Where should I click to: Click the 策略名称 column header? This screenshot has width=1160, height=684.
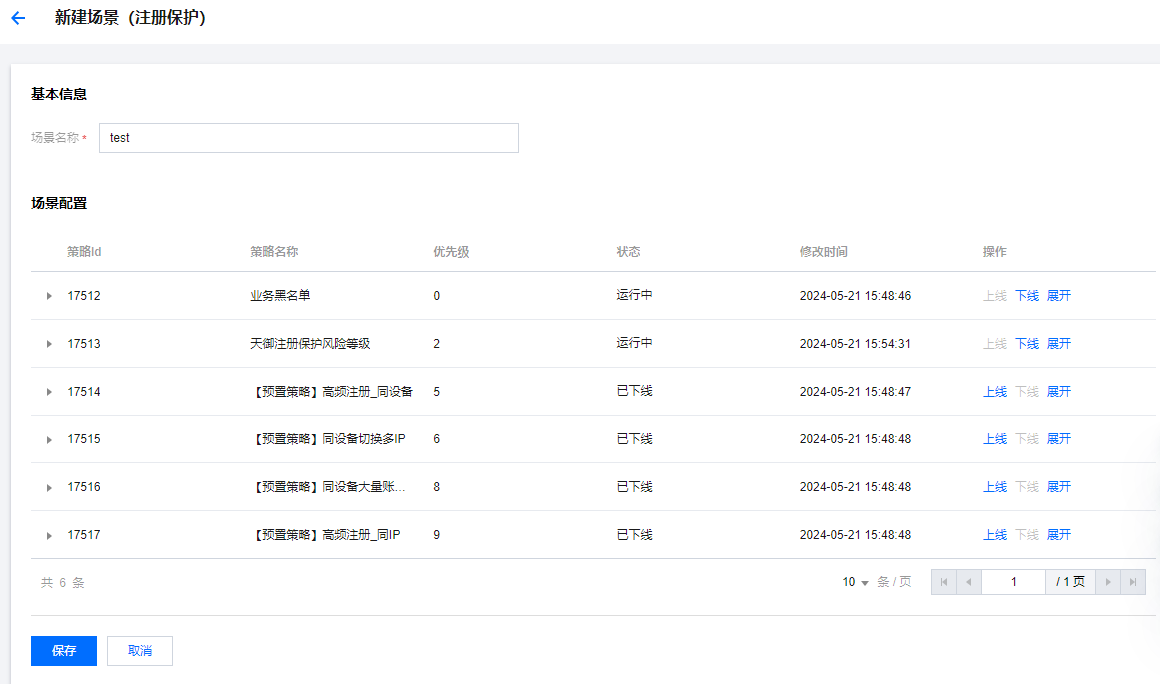[x=274, y=251]
